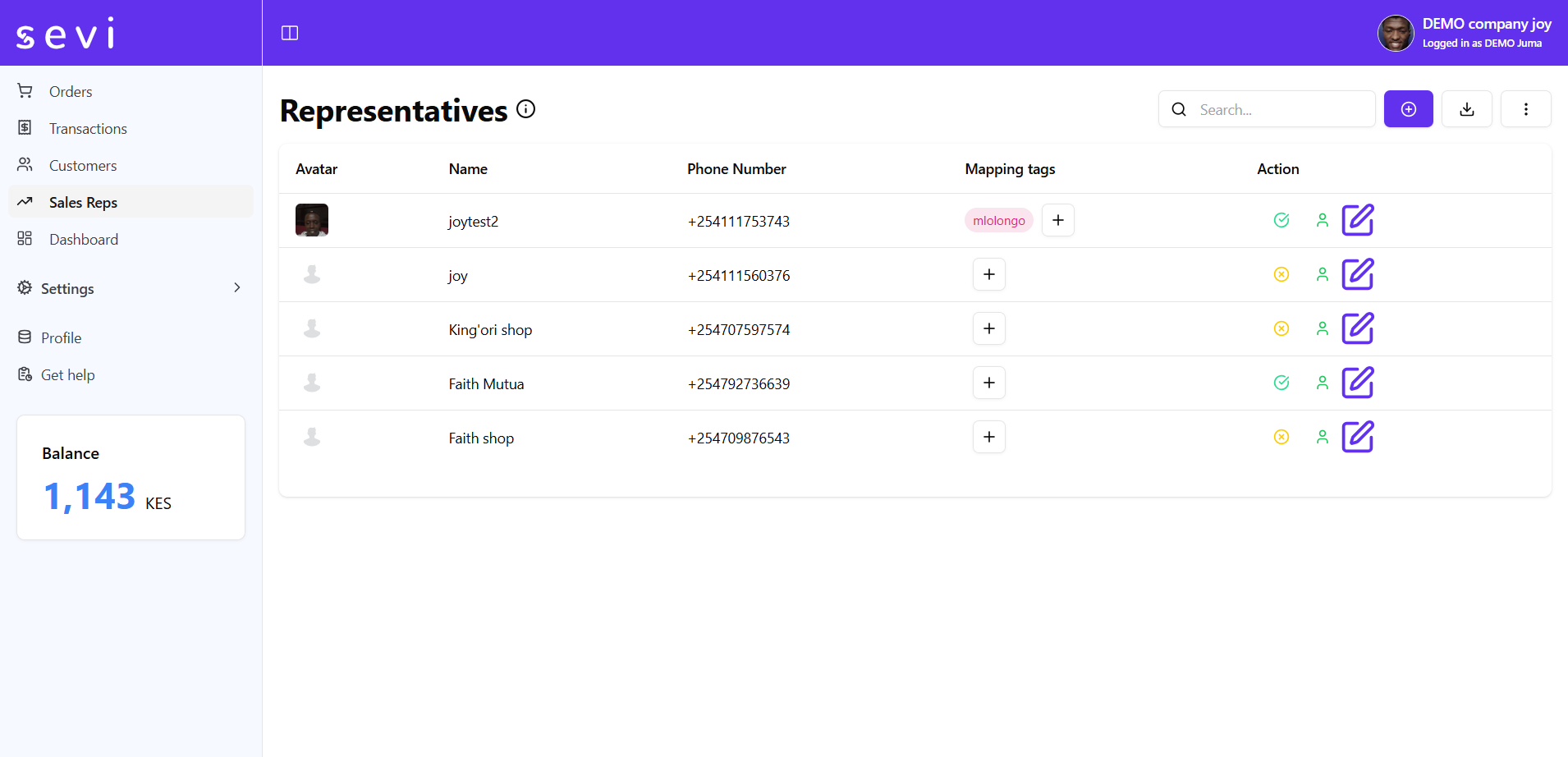The width and height of the screenshot is (1568, 757).
Task: Add a new representative
Action: (x=1408, y=108)
